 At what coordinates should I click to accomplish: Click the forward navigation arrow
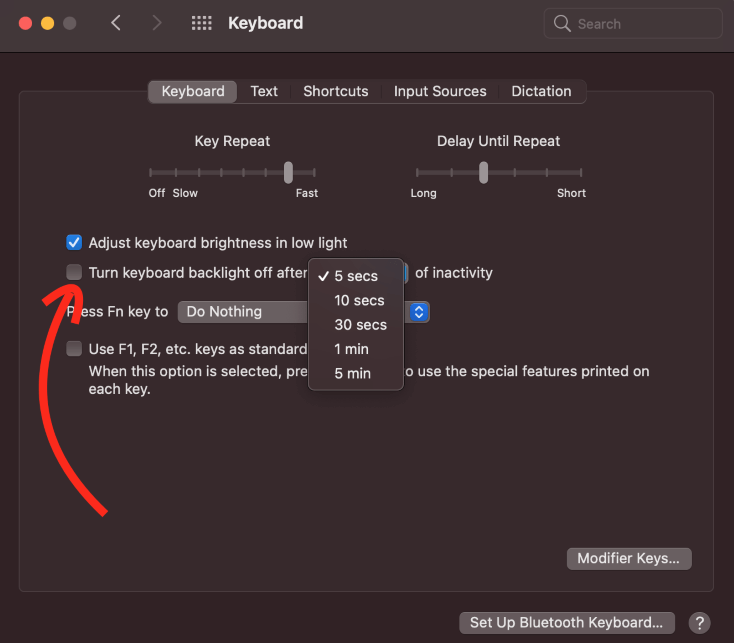[x=157, y=23]
